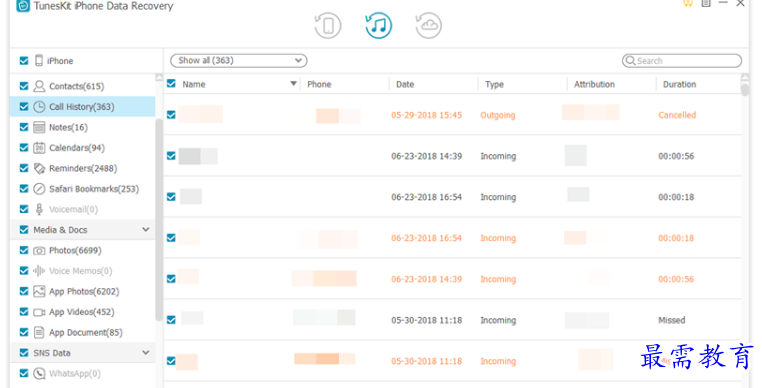Open the Show all (363) dropdown

click(239, 61)
